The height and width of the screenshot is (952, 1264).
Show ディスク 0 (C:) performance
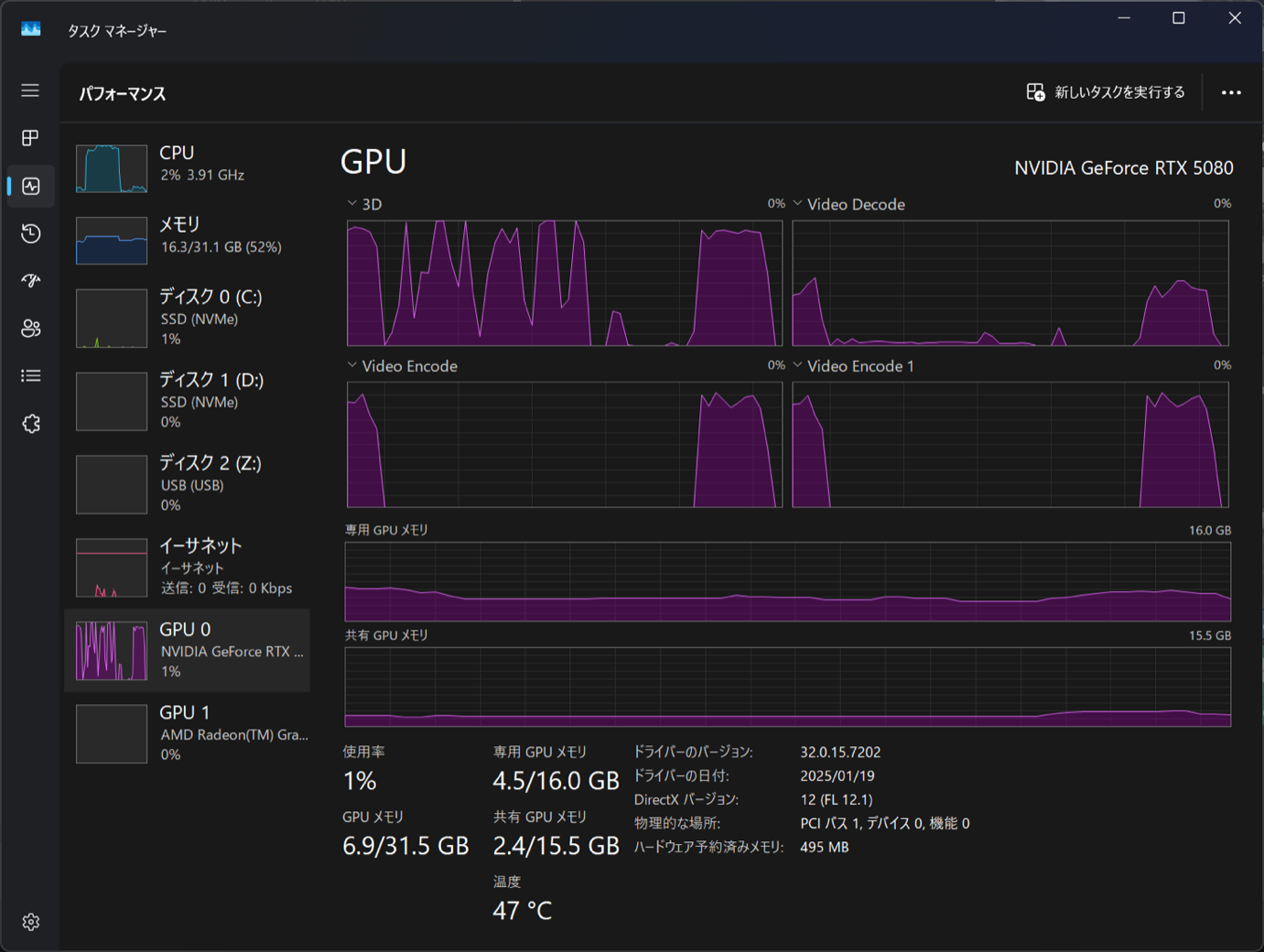pyautogui.click(x=188, y=318)
